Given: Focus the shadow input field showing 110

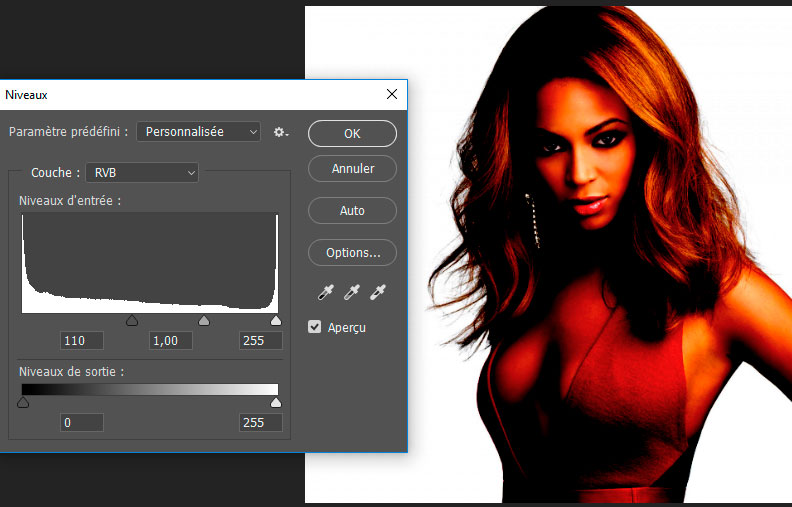Looking at the screenshot, I should click(x=82, y=341).
